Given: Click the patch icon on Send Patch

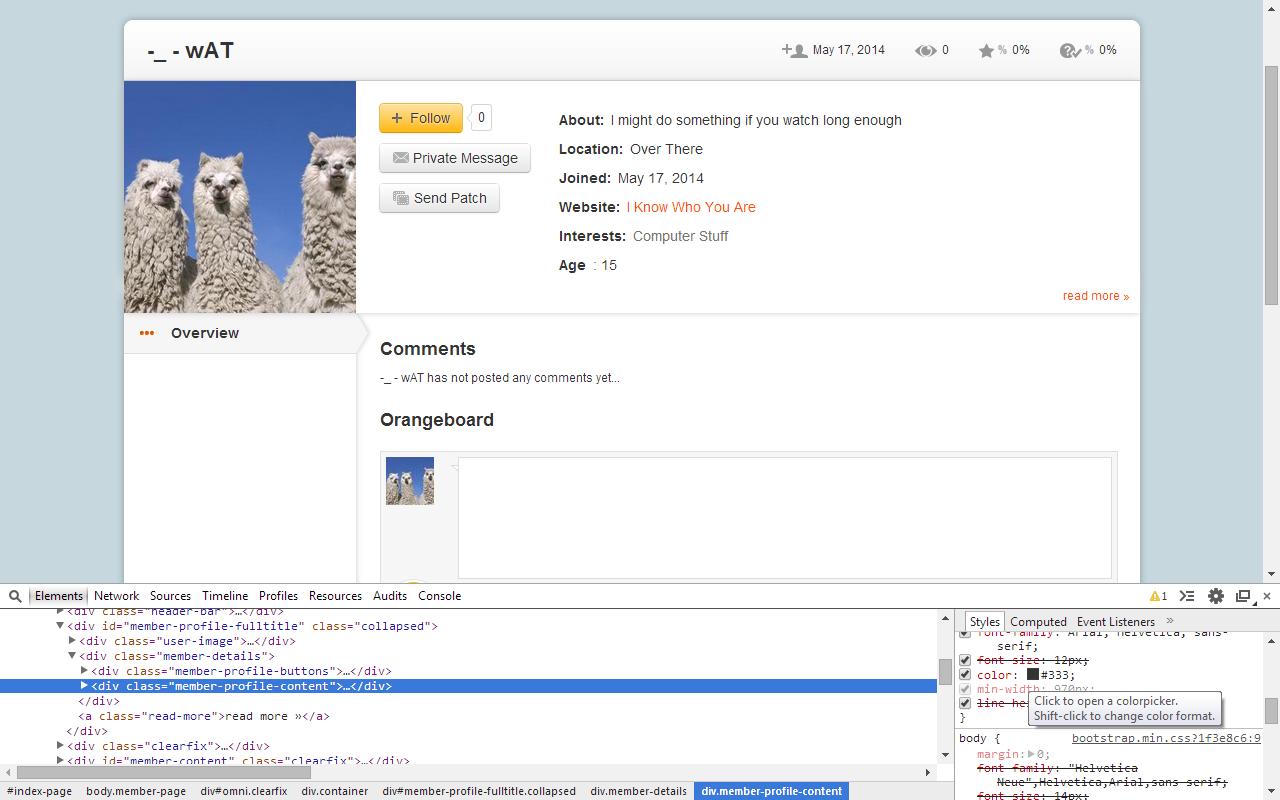Looking at the screenshot, I should pos(401,198).
